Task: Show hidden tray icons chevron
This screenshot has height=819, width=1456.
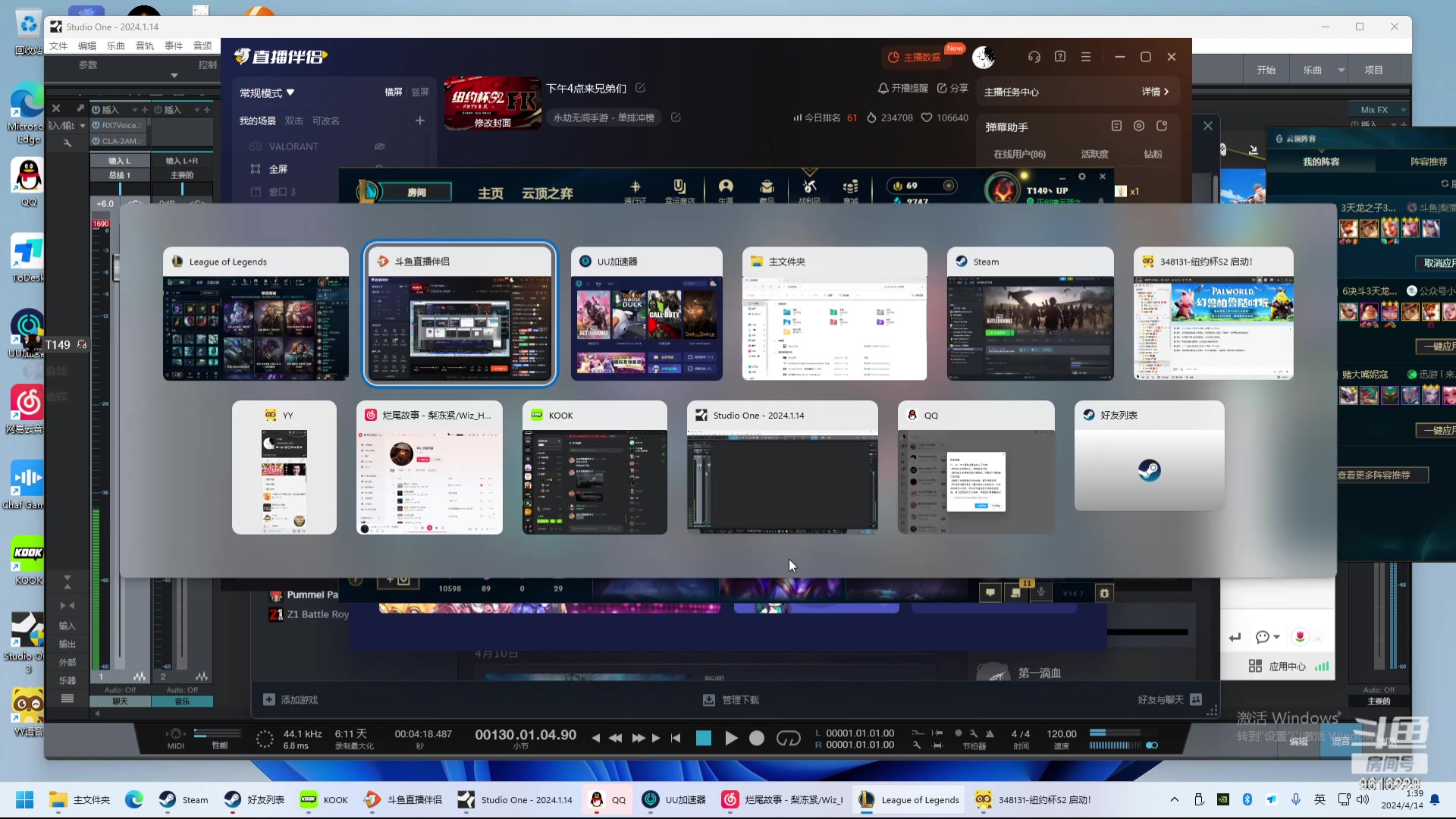Action: 1175,799
